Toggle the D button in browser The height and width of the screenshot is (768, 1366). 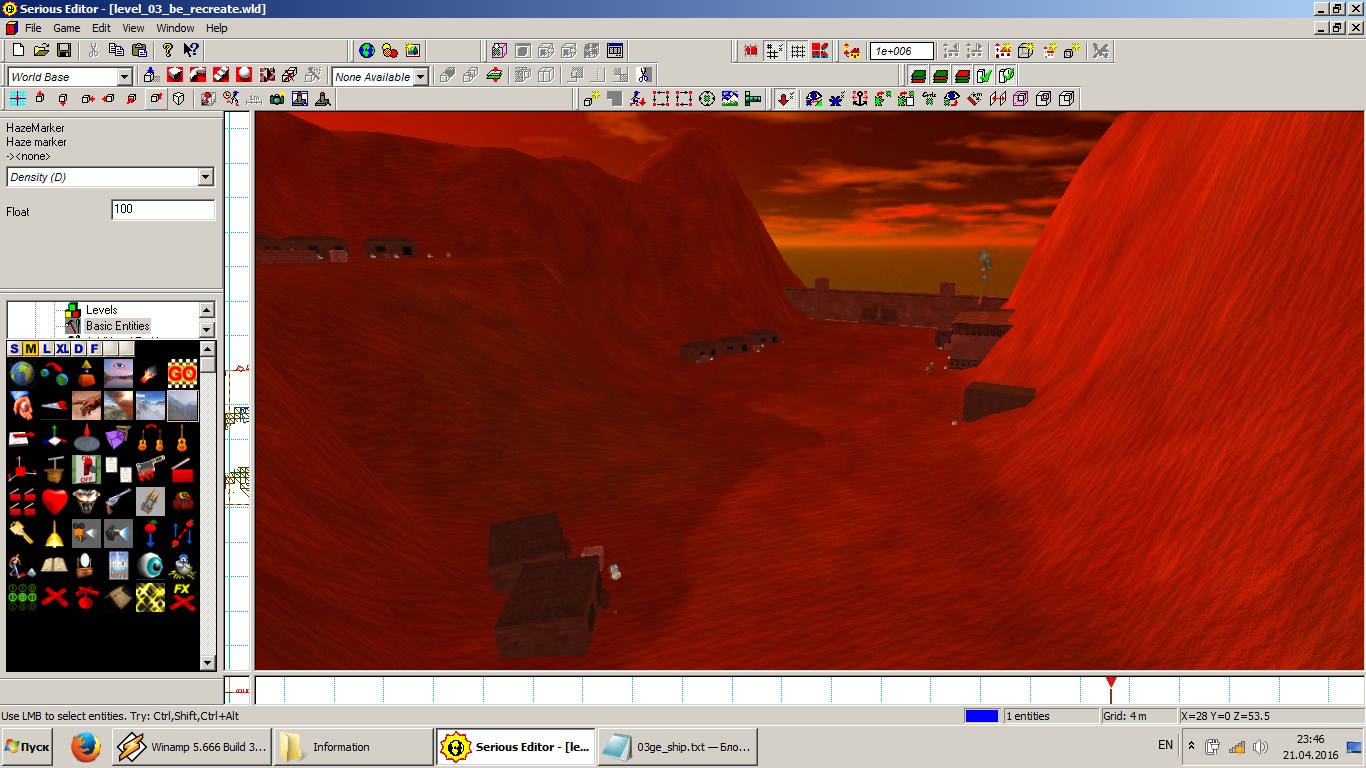click(x=78, y=348)
